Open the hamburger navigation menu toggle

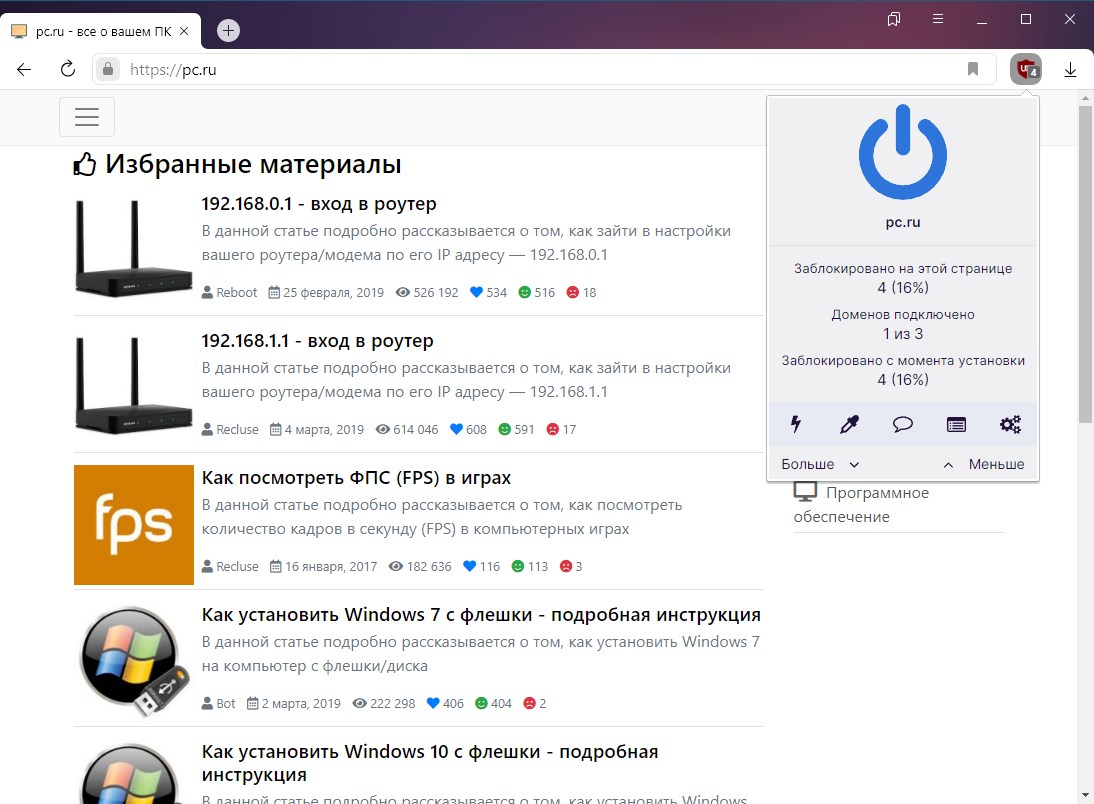87,117
